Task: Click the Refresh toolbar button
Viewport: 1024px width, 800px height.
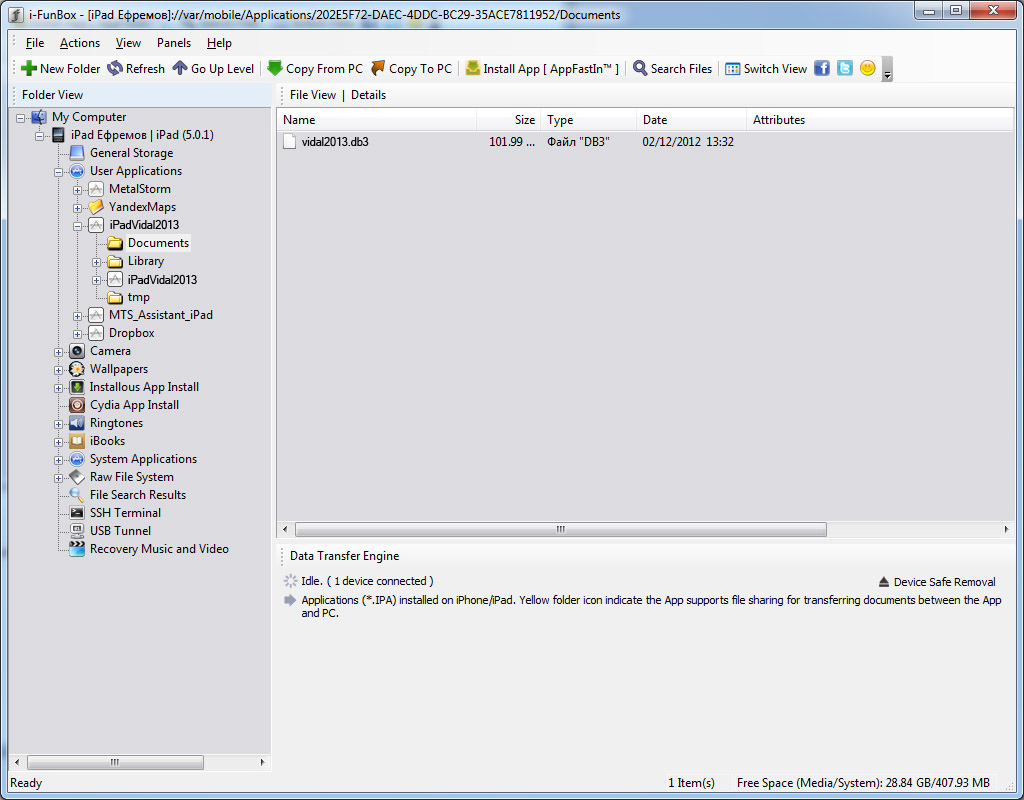Action: [x=136, y=69]
